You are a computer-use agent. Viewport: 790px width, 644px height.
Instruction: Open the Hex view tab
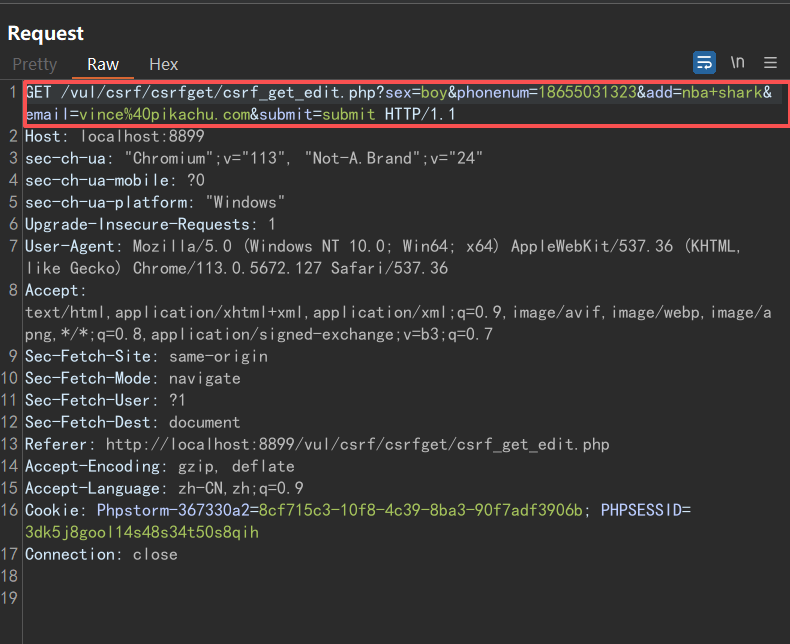tap(163, 64)
